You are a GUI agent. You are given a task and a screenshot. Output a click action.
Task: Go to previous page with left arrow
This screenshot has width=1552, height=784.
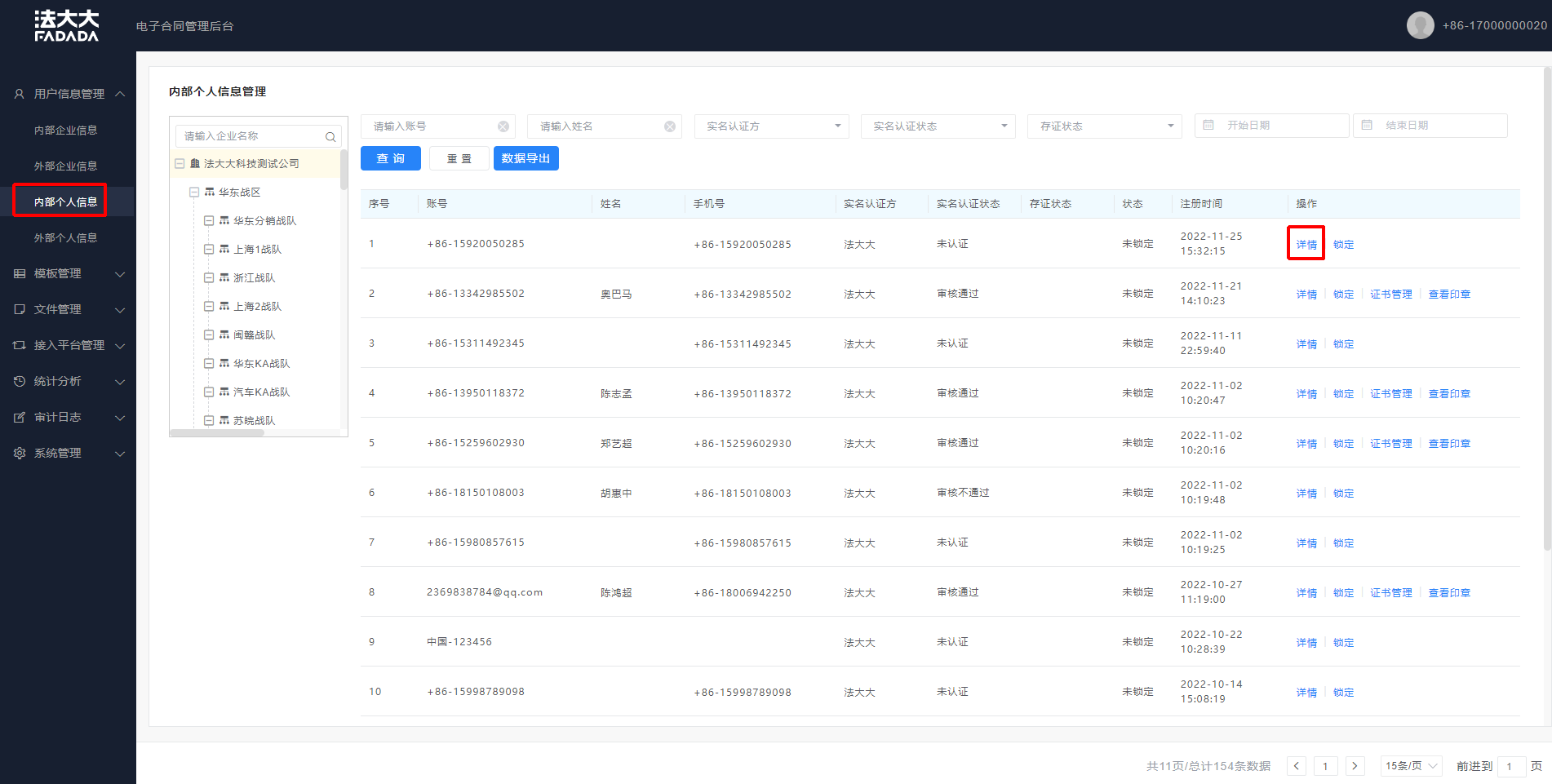pyautogui.click(x=1296, y=766)
